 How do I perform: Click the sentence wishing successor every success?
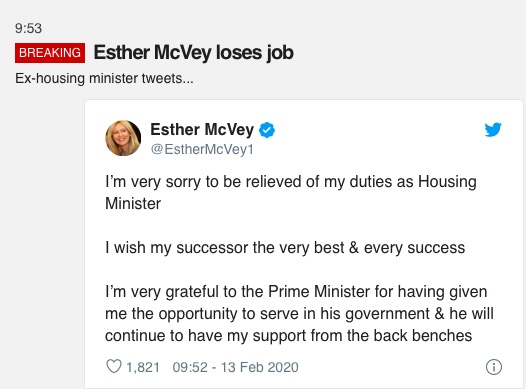click(x=285, y=248)
